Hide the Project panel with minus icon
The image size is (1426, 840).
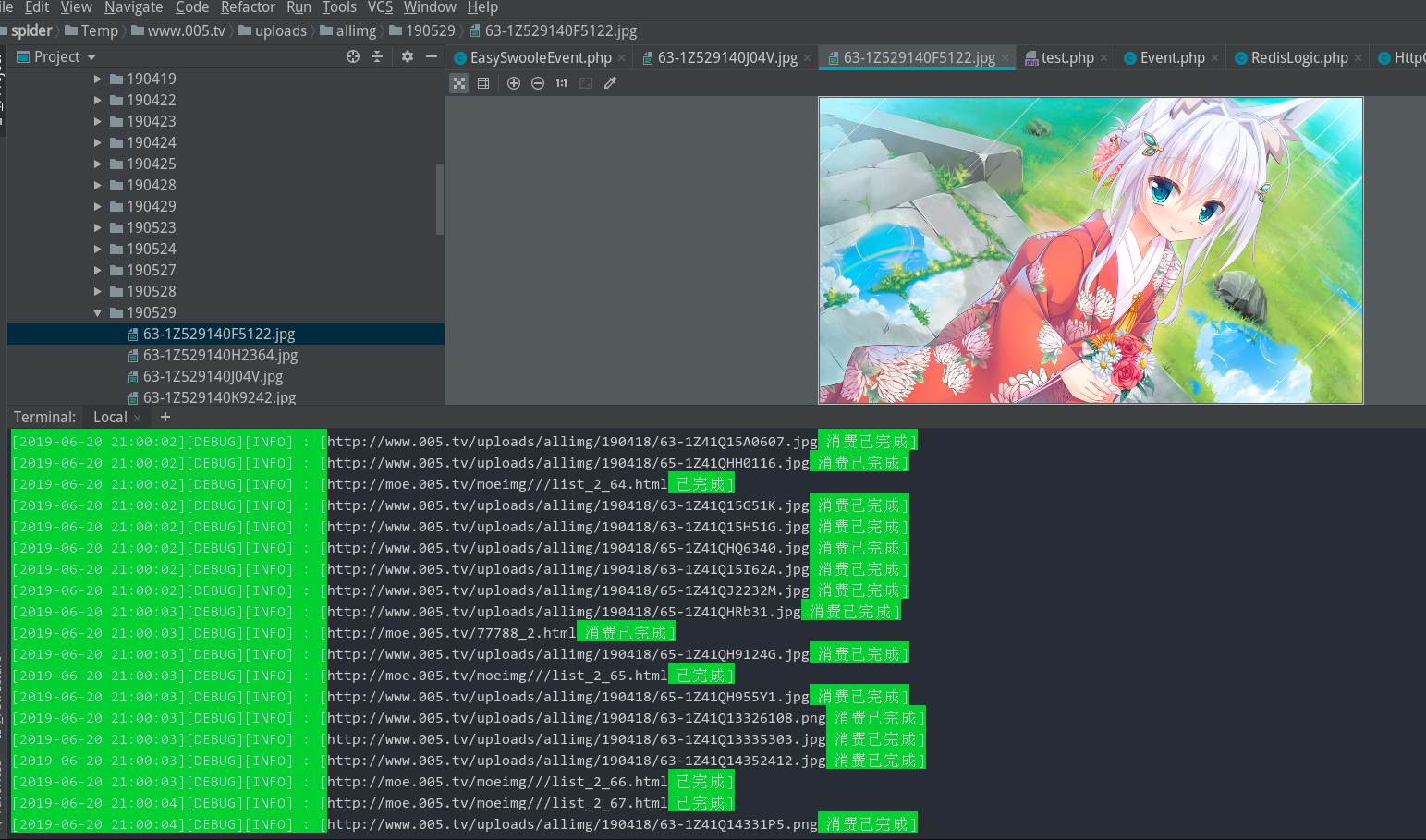click(432, 56)
